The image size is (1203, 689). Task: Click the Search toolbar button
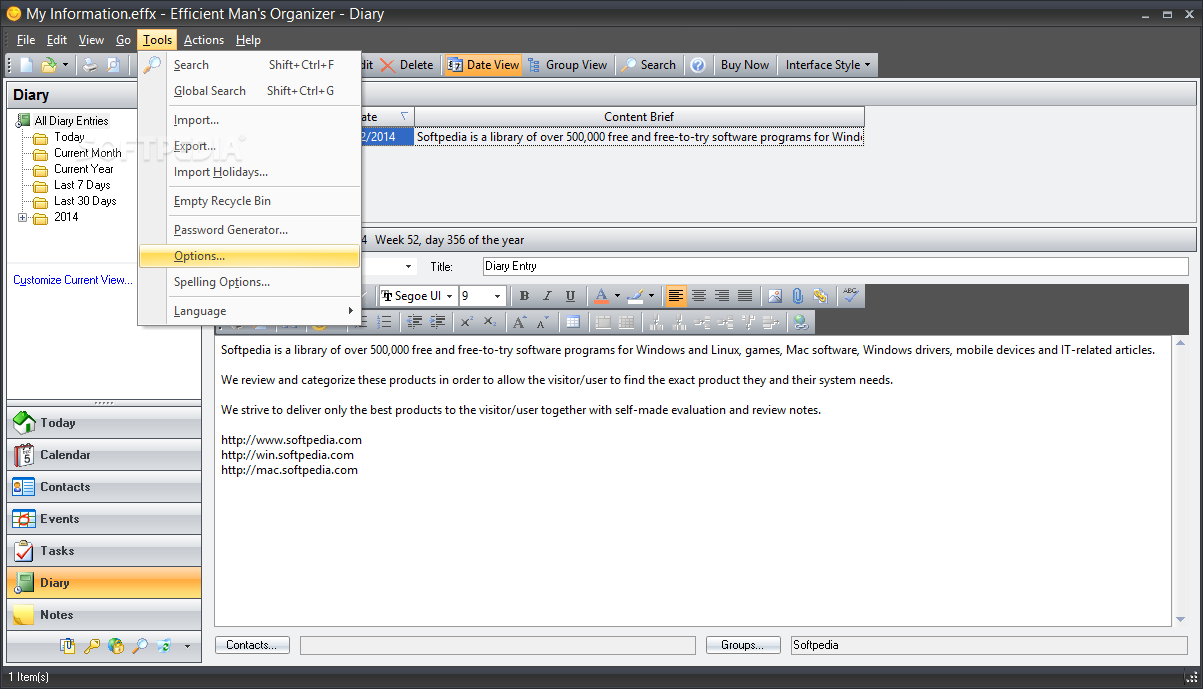(648, 65)
